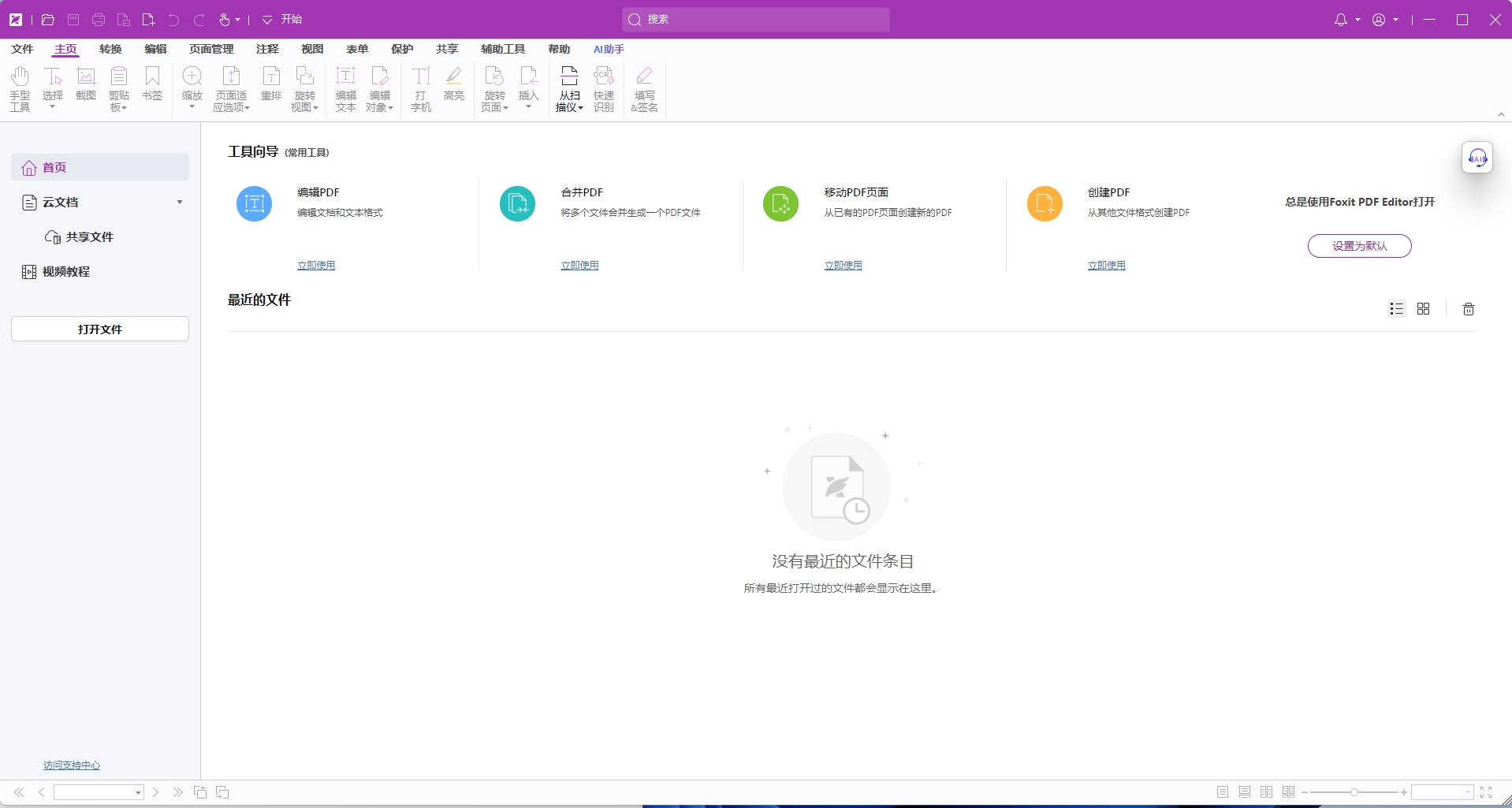The height and width of the screenshot is (808, 1512).
Task: Switch to the Edit (编辑) tab
Action: tap(155, 49)
